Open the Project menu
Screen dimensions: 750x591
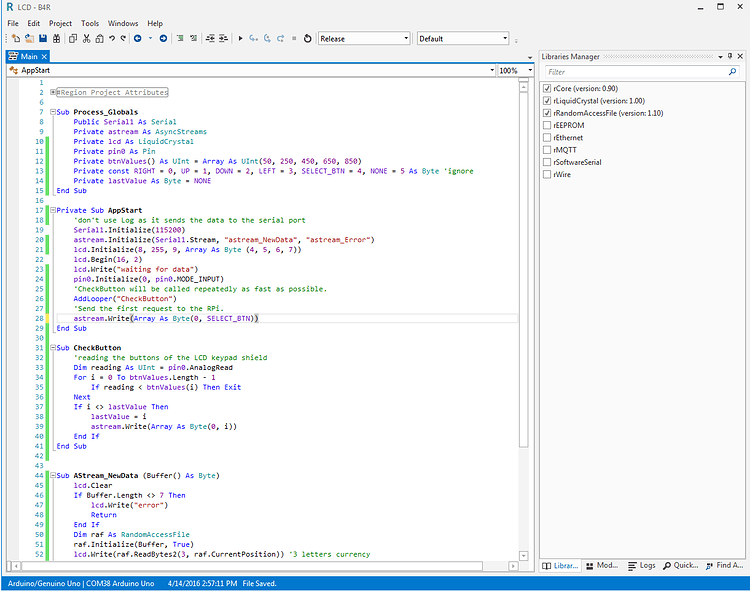click(60, 23)
